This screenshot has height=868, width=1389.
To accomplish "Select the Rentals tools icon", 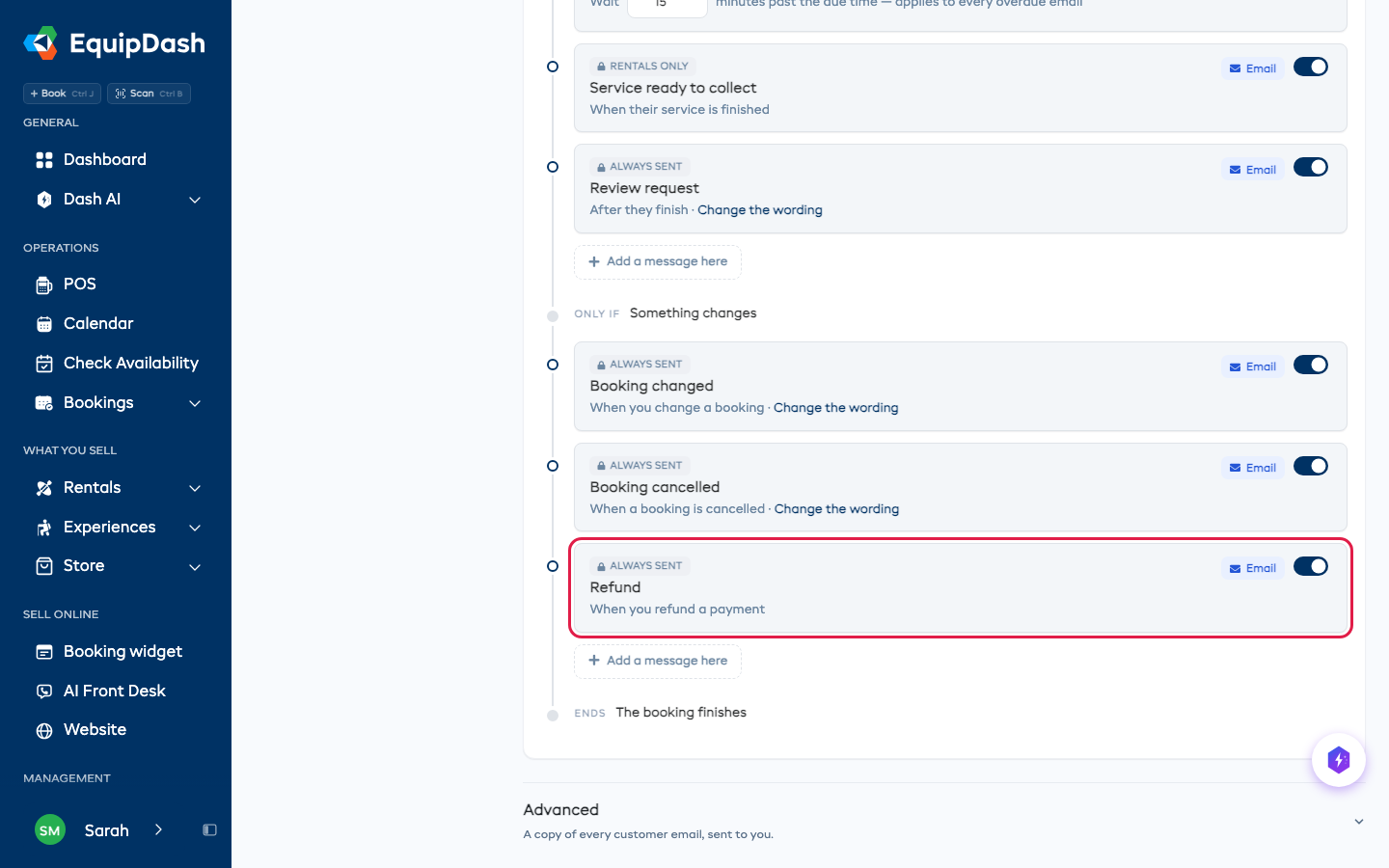I will pos(44,488).
